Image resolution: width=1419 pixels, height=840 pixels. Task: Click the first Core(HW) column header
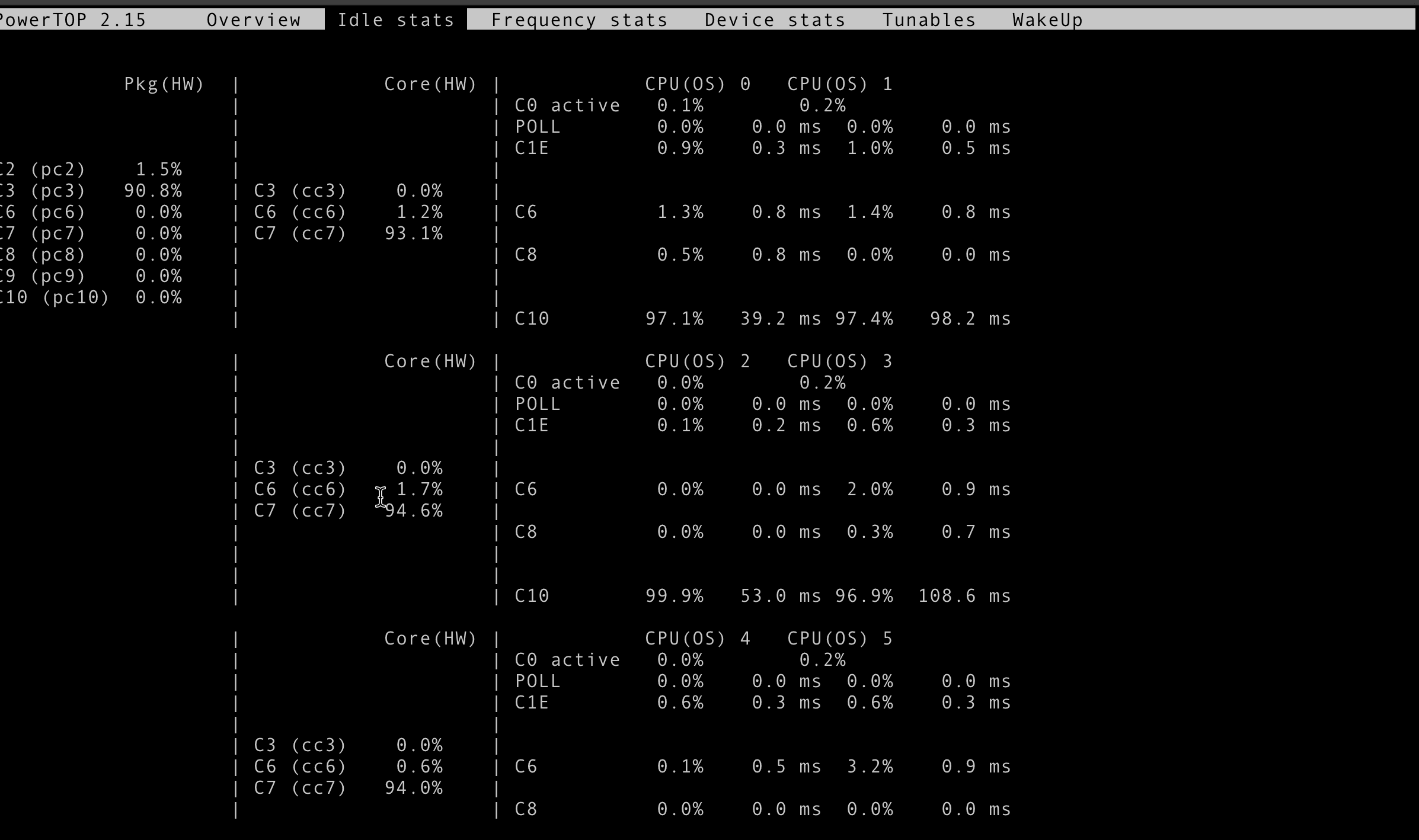pos(430,84)
